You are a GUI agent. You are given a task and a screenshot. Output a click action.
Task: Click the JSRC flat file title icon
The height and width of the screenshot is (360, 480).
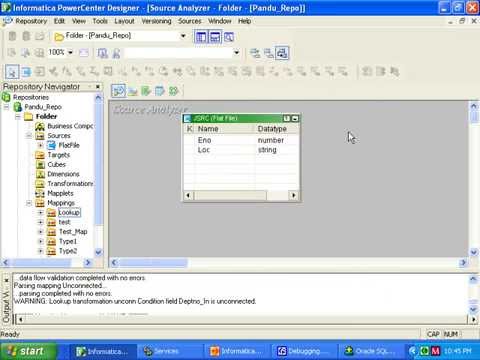coord(188,118)
